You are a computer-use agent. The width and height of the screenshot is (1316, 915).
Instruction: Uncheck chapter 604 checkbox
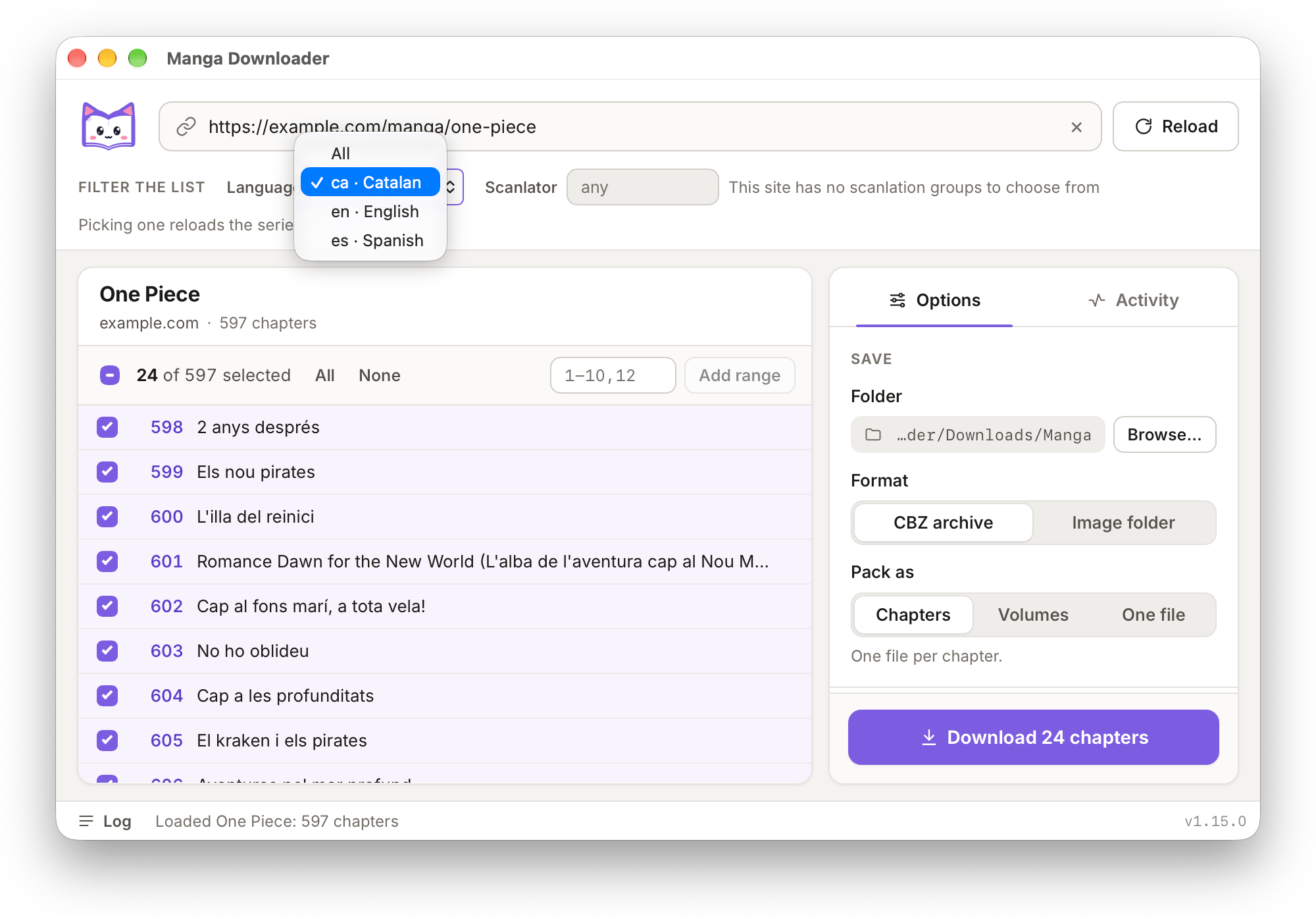pyautogui.click(x=107, y=696)
